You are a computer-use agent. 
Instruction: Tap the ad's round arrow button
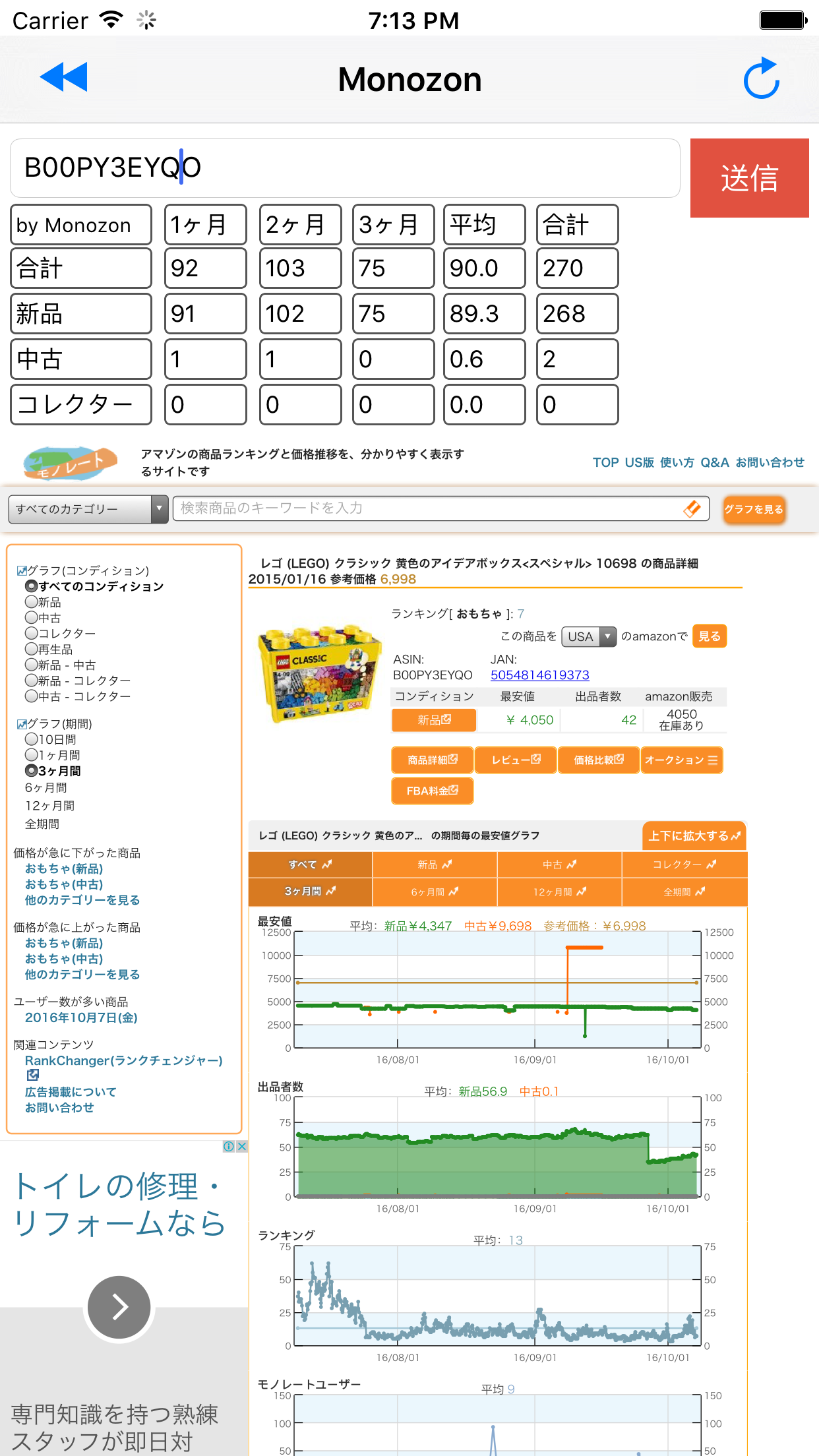tap(119, 1307)
